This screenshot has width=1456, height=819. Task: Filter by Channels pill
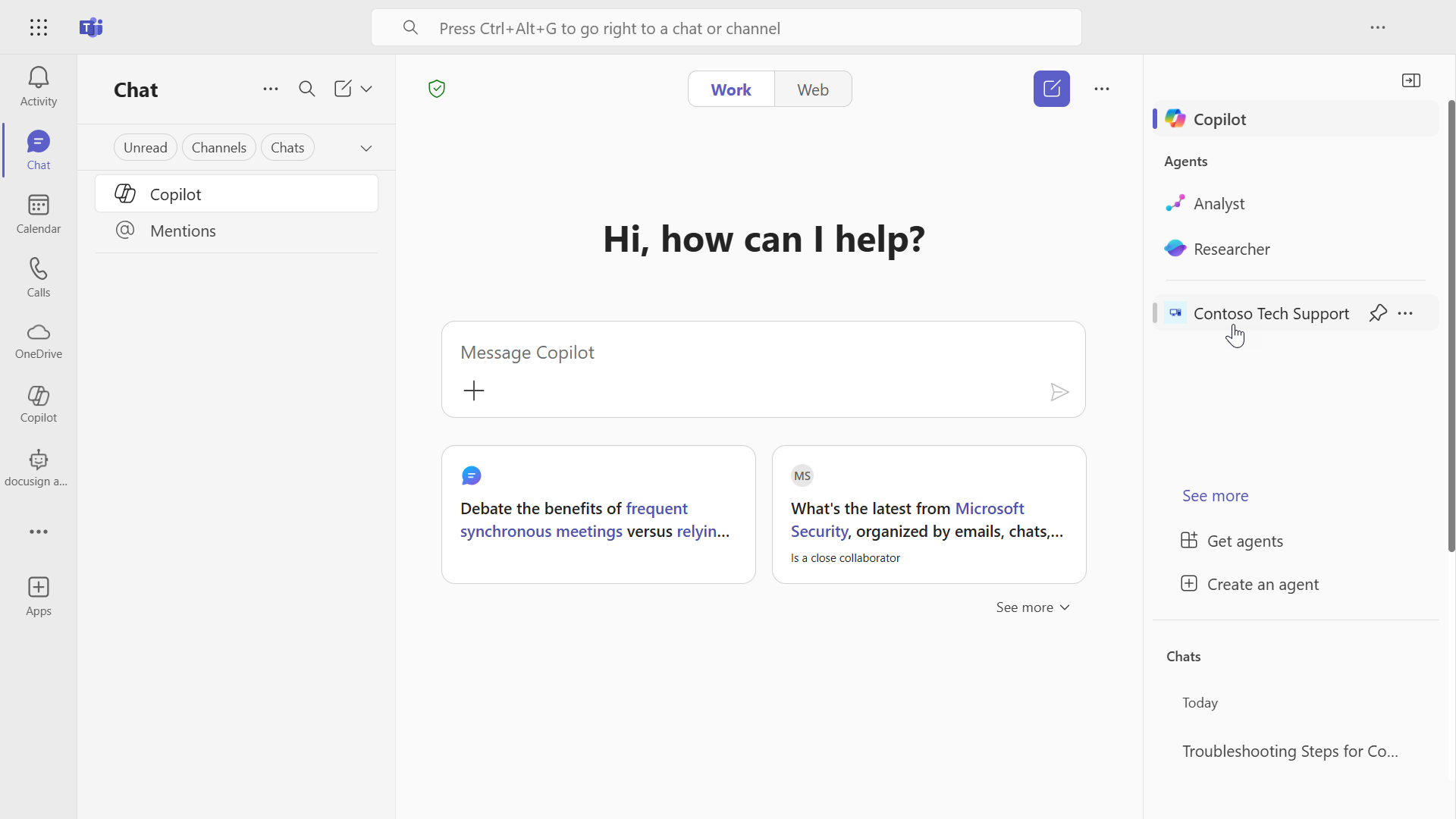pyautogui.click(x=219, y=147)
